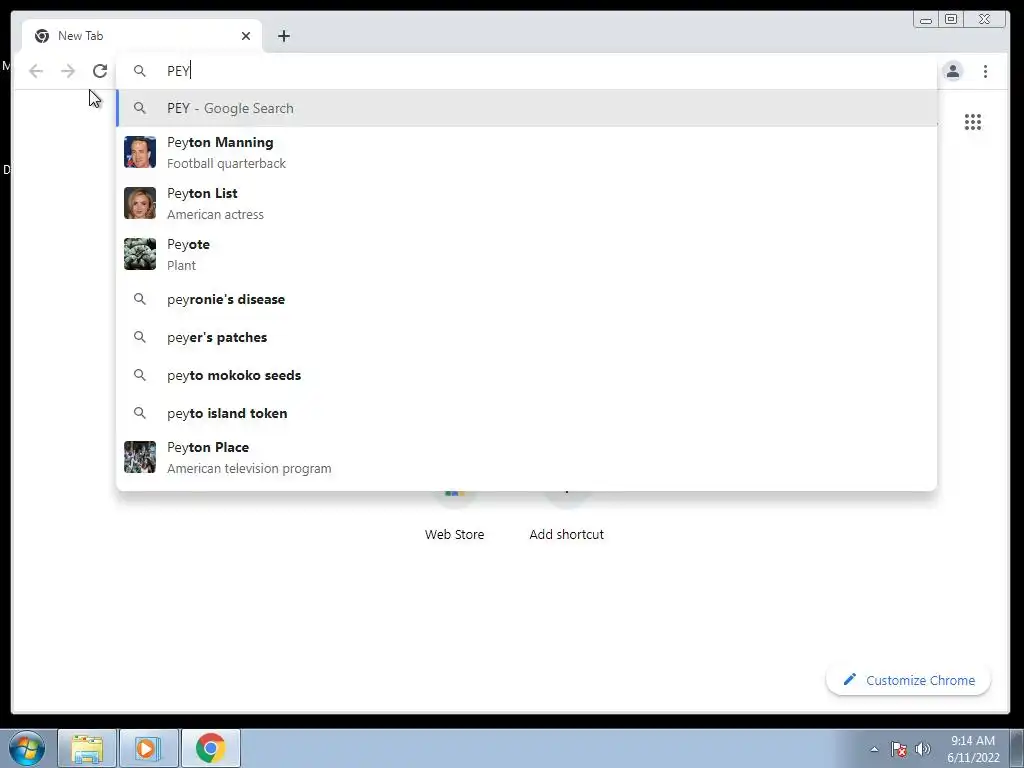Open a new tab with plus icon

(x=283, y=36)
